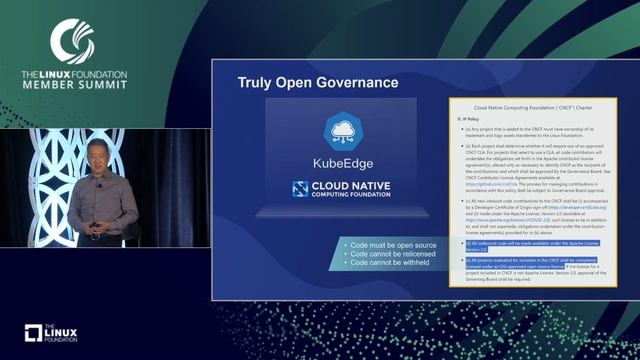This screenshot has height=360, width=640.
Task: Click clause (a) about trademark ownership
Action: 530,132
